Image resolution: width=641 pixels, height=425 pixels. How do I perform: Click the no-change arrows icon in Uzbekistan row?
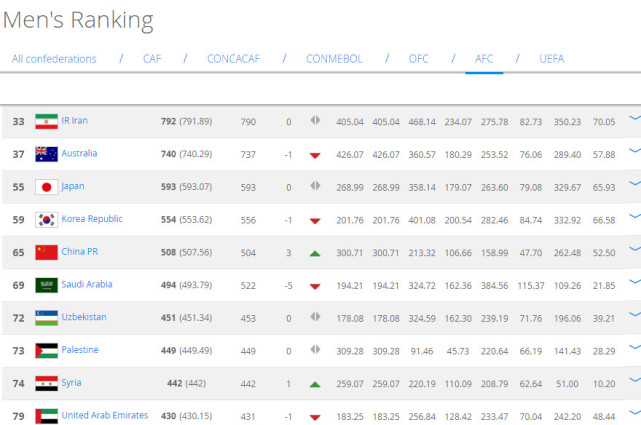(315, 317)
